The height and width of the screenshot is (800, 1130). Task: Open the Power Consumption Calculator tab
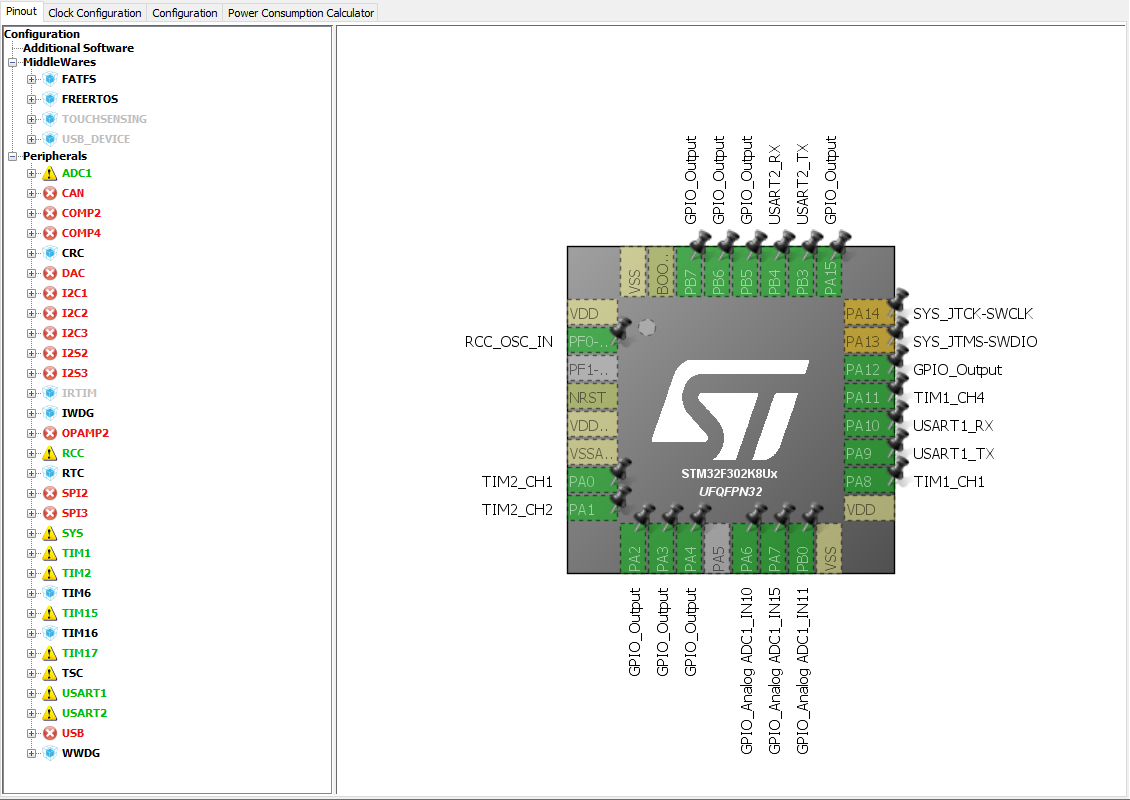coord(301,13)
